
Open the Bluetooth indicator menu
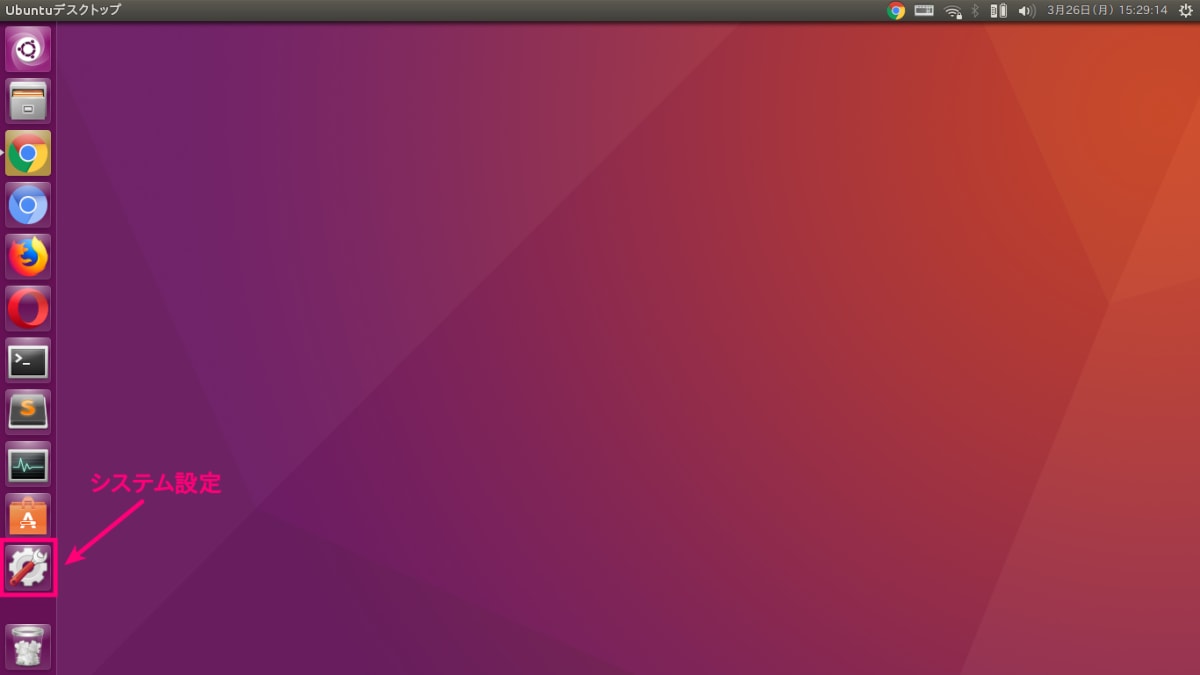click(975, 10)
